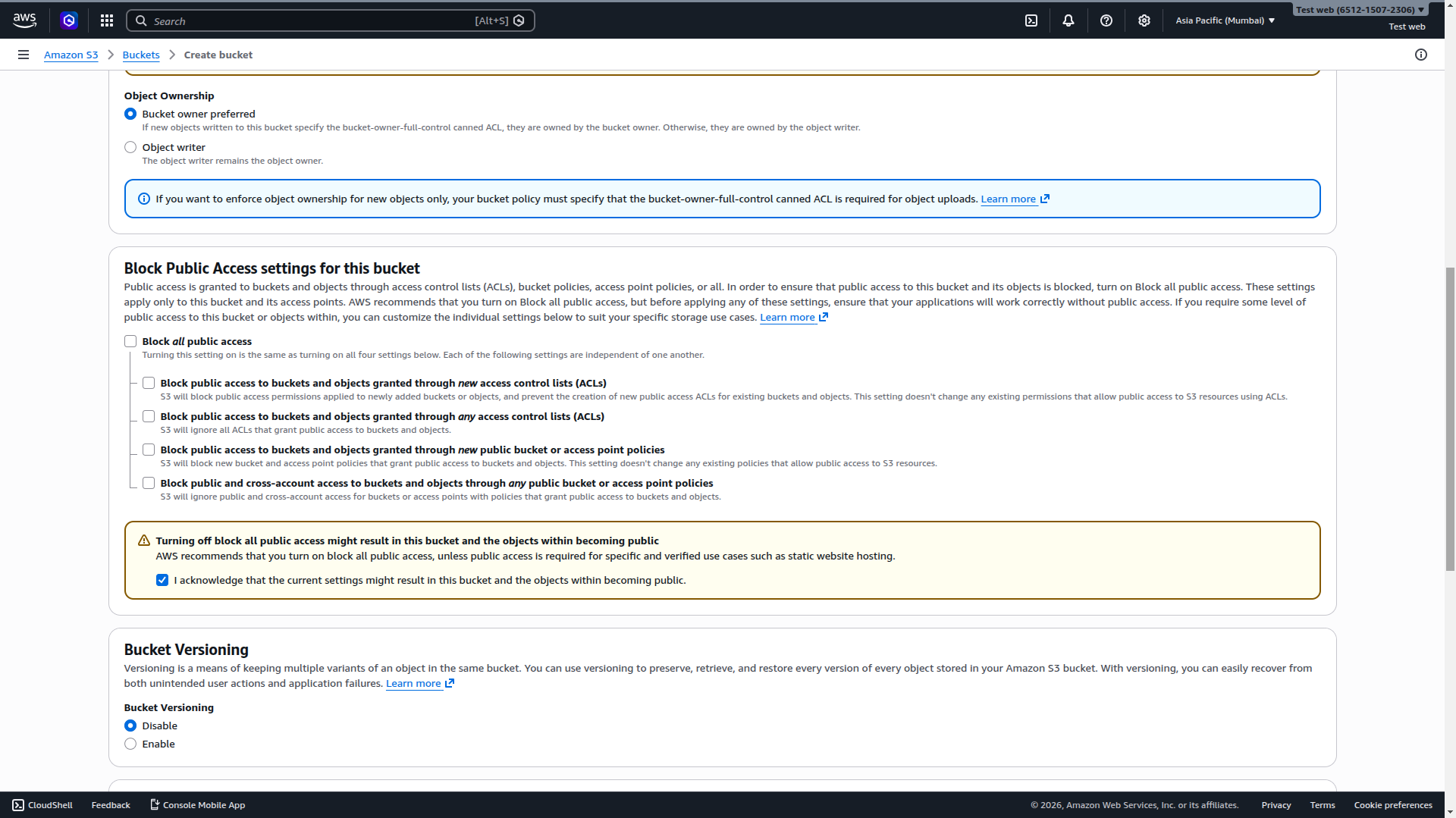Open Learn more link in ownership notice
The image size is (1456, 818).
pyautogui.click(x=1008, y=199)
